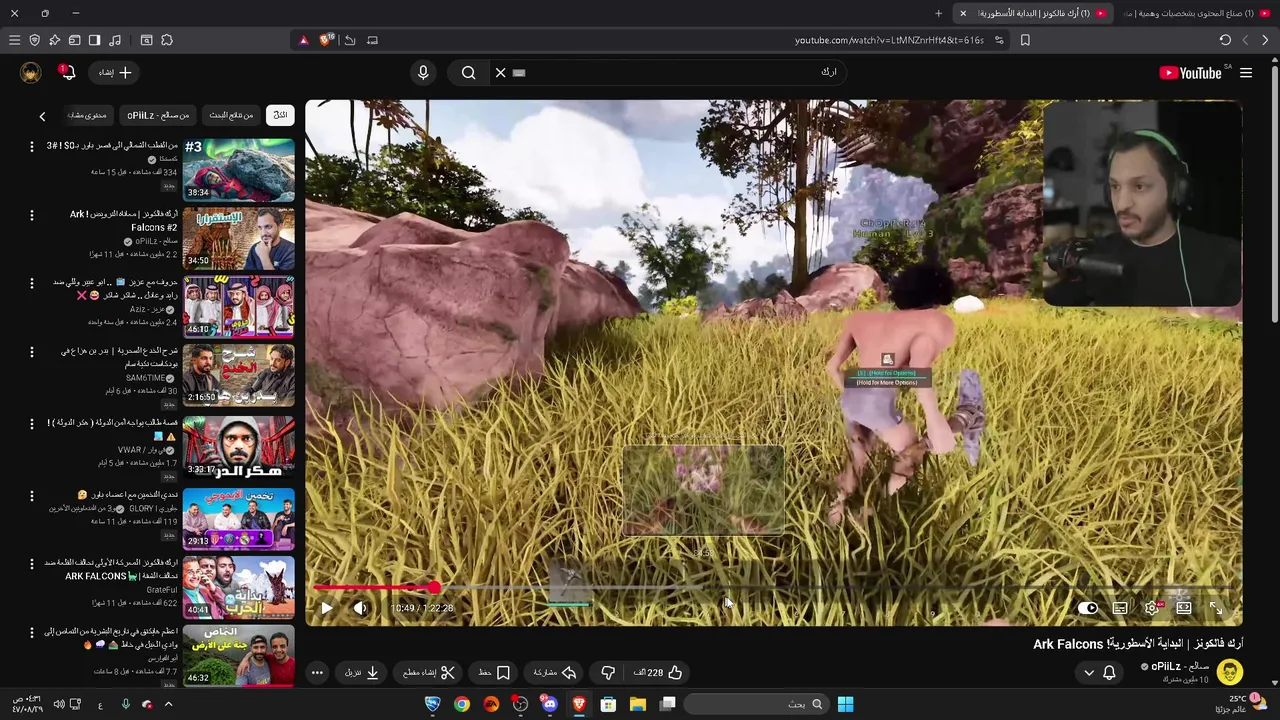Switch the player to theater mode

(x=1184, y=608)
